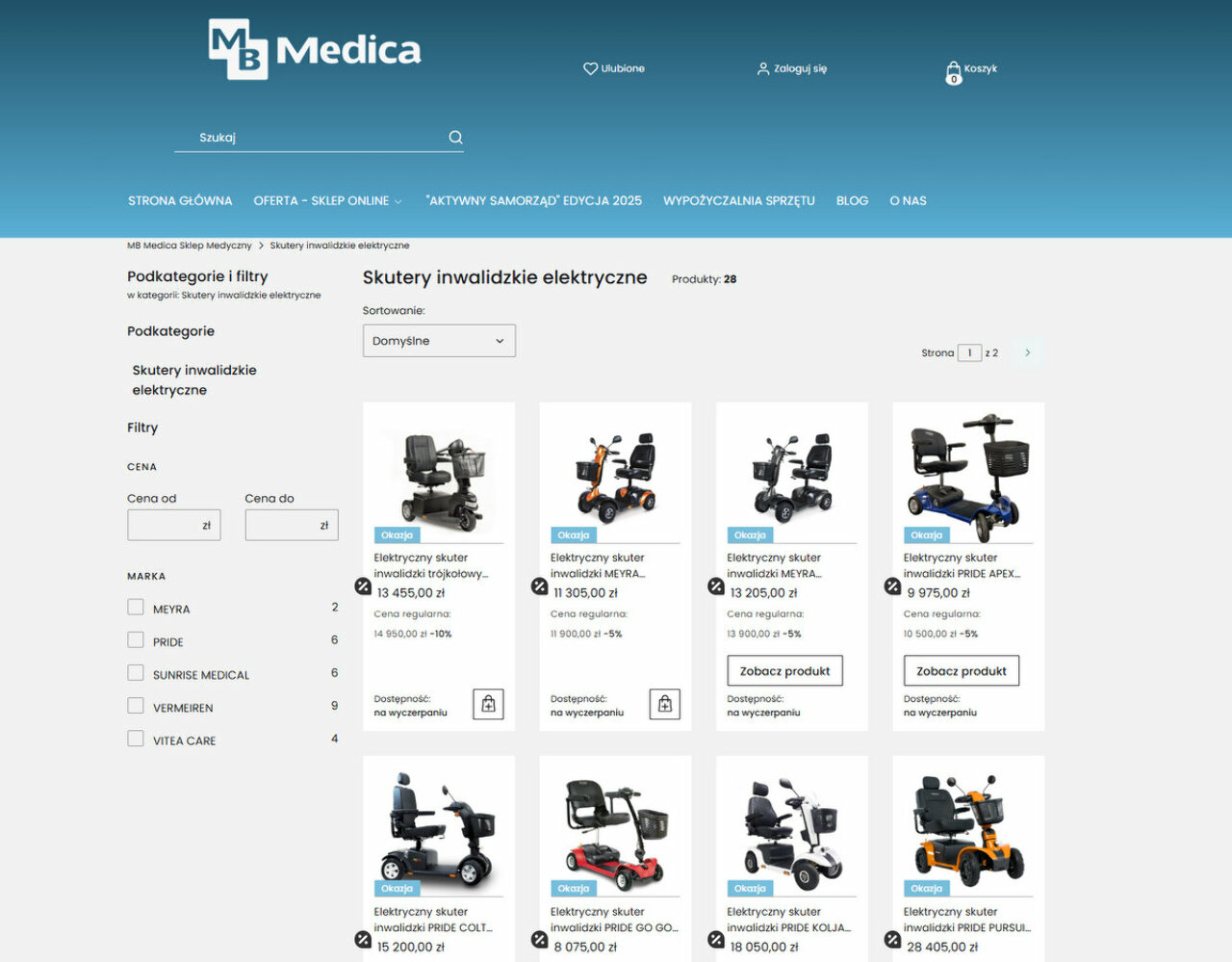Open Wypożyczalnia Sprzętu menu item
The width and height of the screenshot is (1232, 962).
(738, 201)
